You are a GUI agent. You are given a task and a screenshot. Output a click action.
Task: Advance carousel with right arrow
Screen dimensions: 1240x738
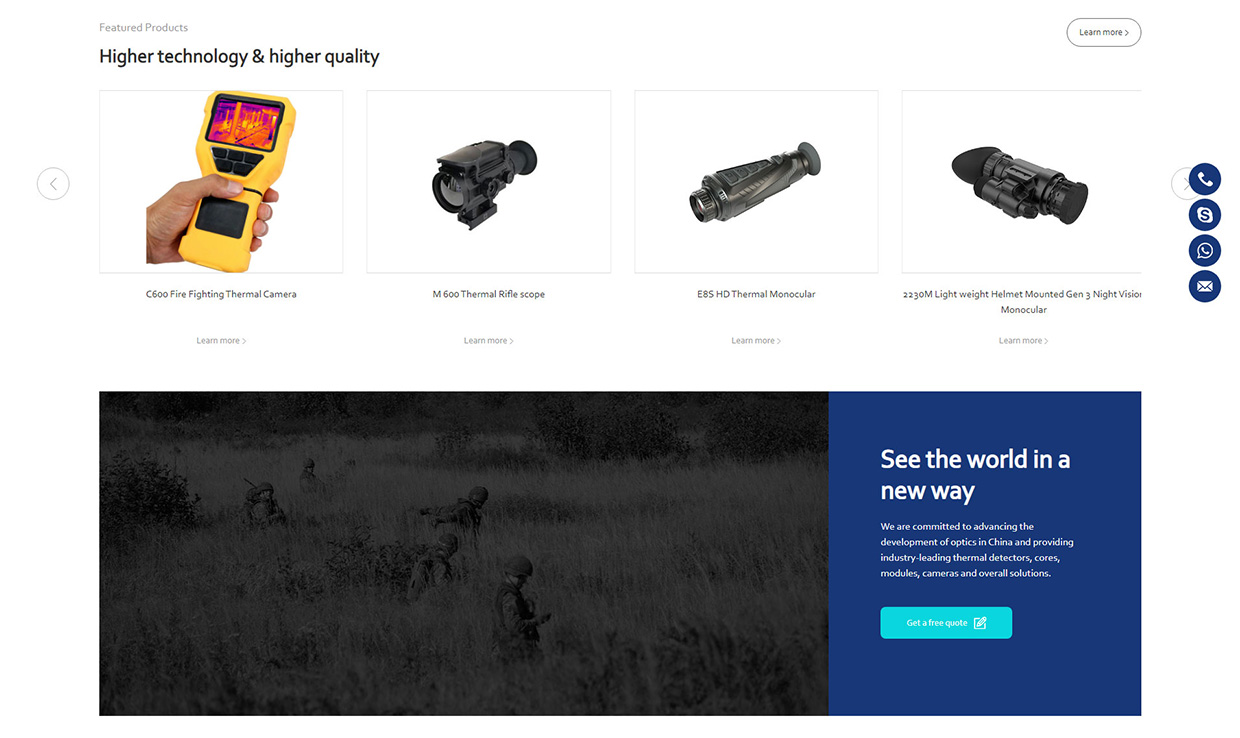click(1181, 184)
